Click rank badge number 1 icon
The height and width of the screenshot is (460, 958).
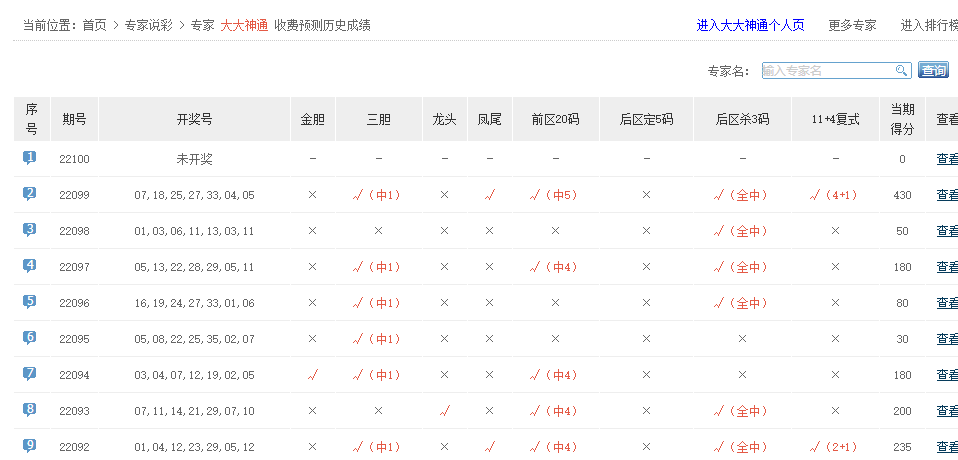(30, 158)
